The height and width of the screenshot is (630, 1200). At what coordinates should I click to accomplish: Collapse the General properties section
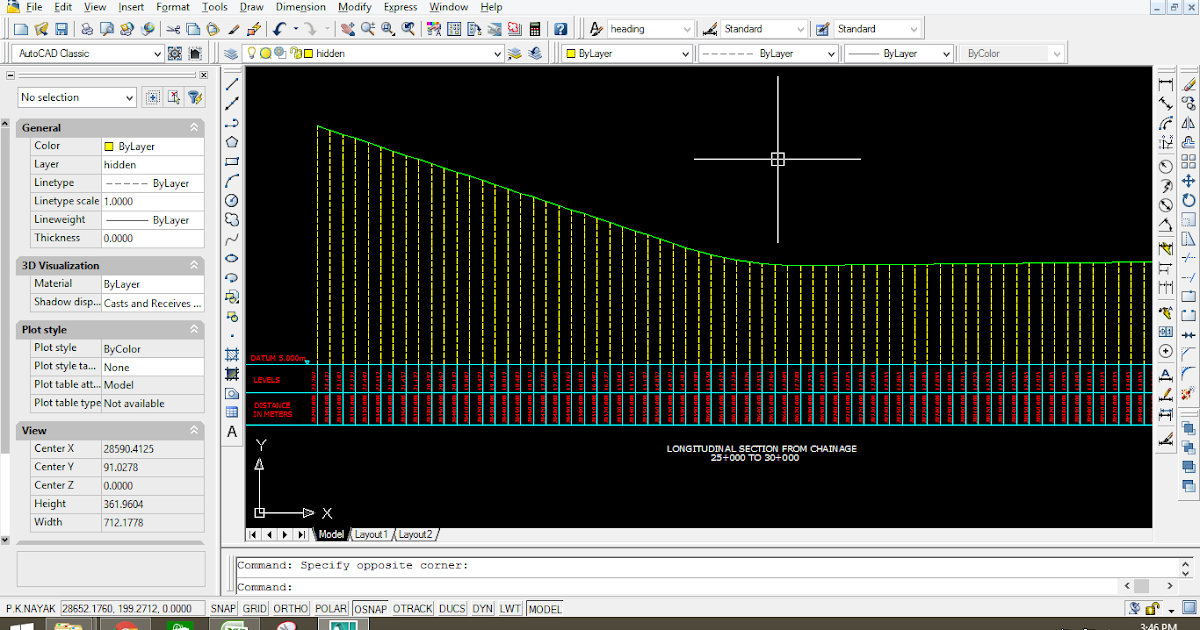[x=194, y=128]
